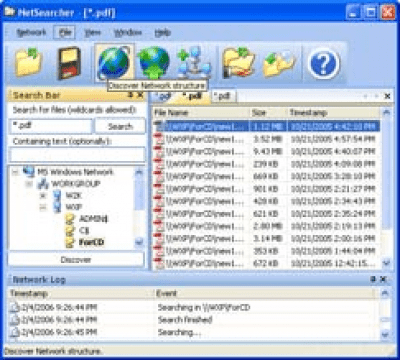Click the stacked folders toolbar icon
This screenshot has height=360, width=400.
coord(239,63)
